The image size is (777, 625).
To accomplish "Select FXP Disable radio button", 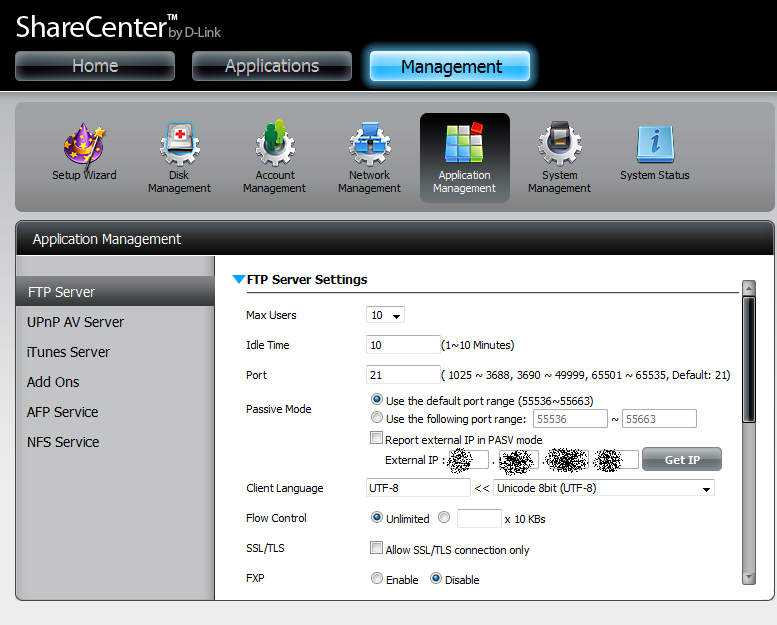I will pyautogui.click(x=436, y=578).
